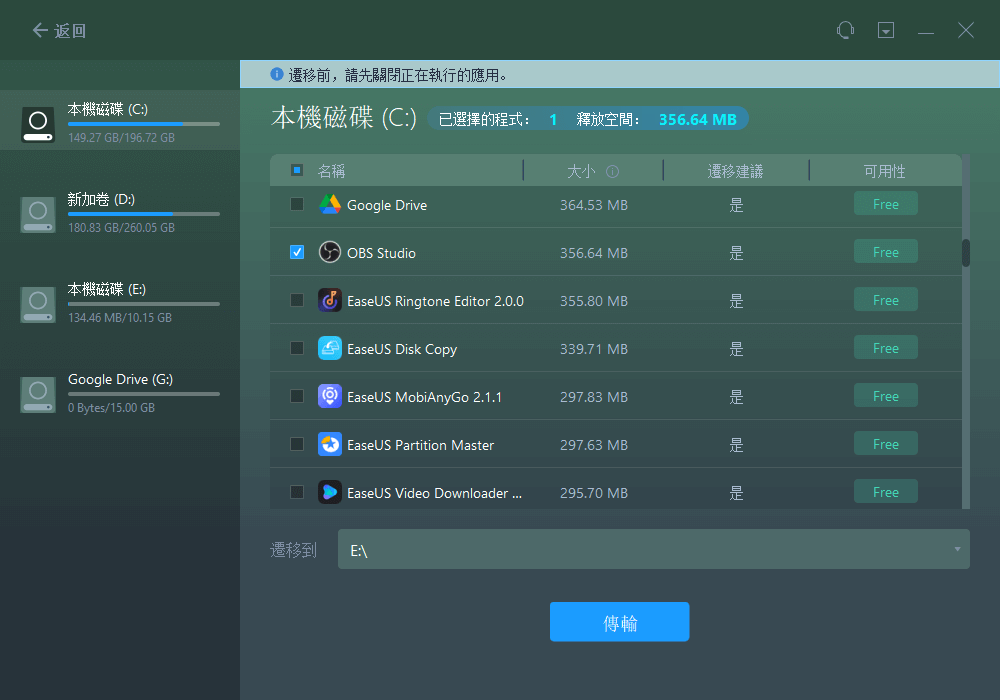Click the '134.46 MB/10.15 GB' usage text

(x=120, y=317)
